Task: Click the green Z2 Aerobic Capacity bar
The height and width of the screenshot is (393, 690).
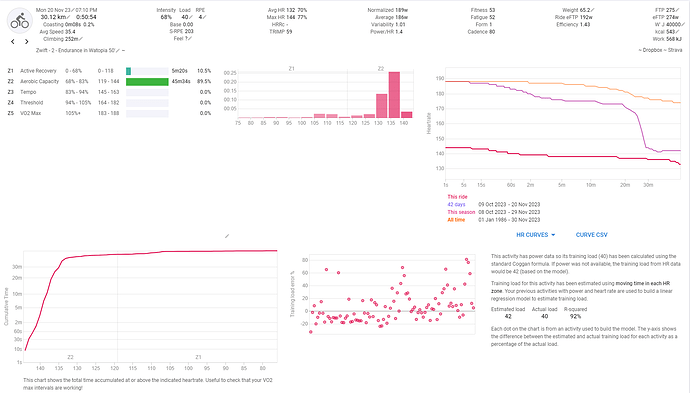Action: point(147,81)
